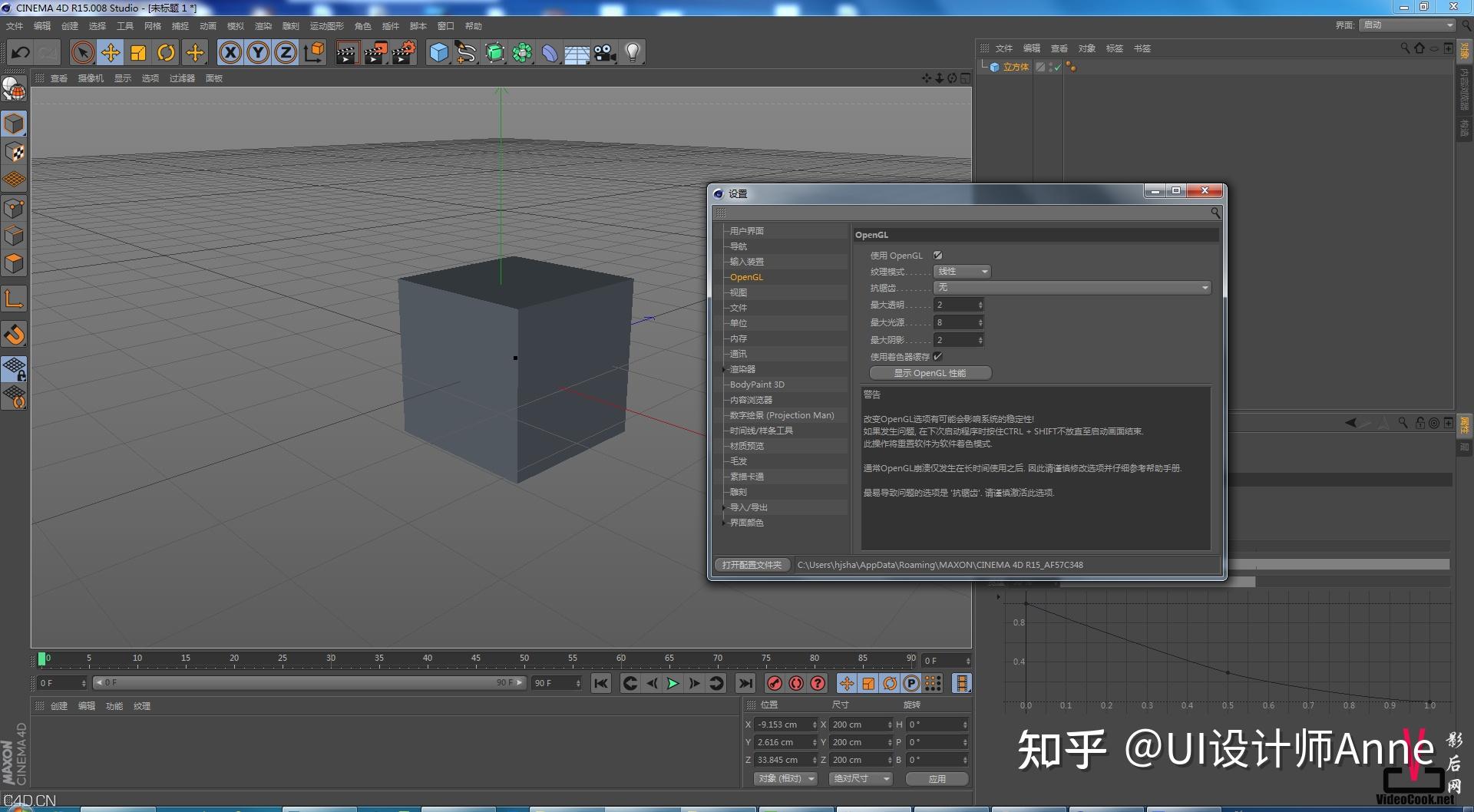This screenshot has height=812, width=1474.
Task: Toggle the 使用 OpenGL checkbox
Action: pyautogui.click(x=937, y=256)
